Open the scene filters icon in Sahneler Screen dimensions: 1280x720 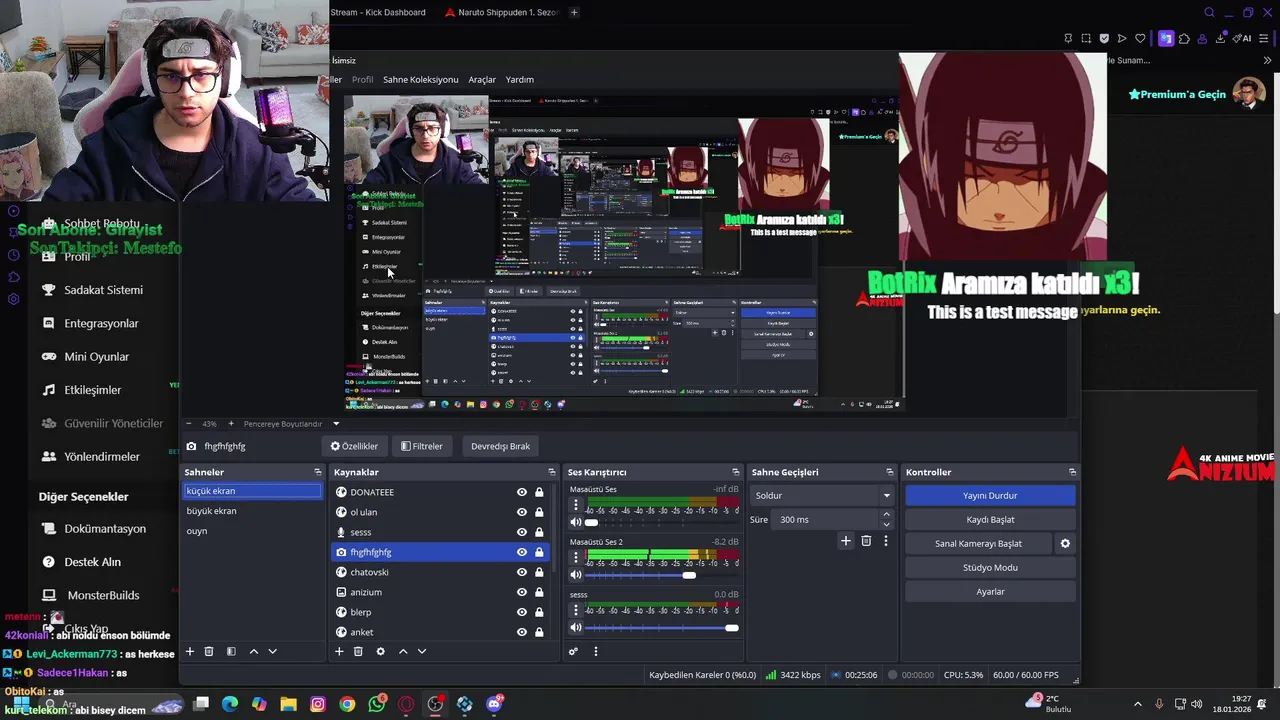click(231, 651)
